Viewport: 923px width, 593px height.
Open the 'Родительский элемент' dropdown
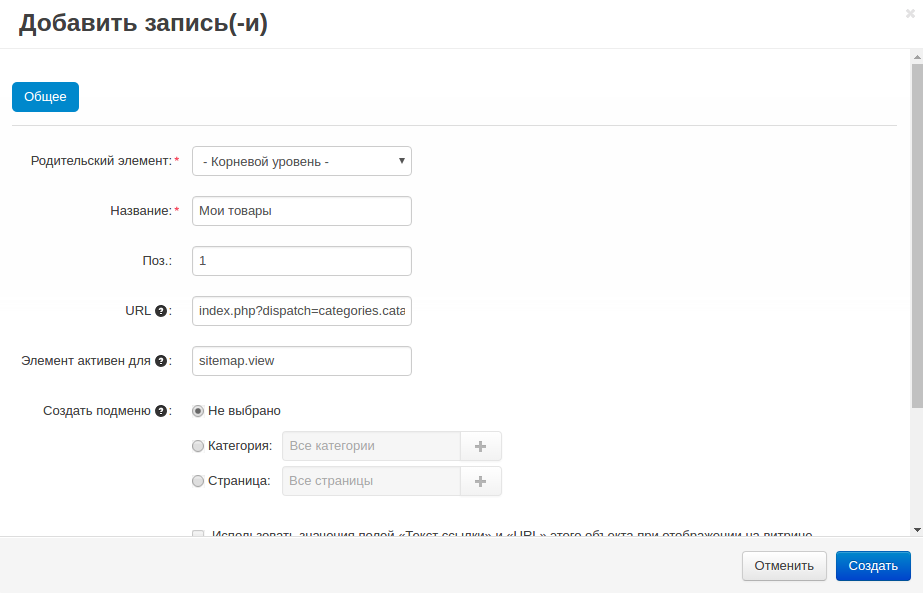click(x=301, y=161)
